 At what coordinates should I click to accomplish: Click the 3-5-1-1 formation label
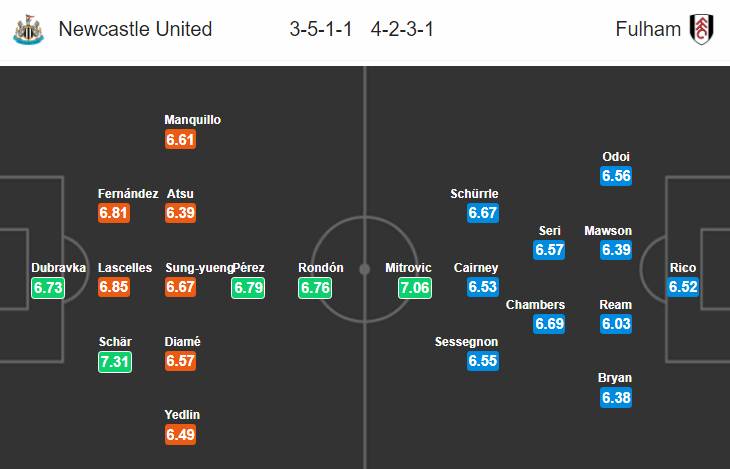point(321,29)
